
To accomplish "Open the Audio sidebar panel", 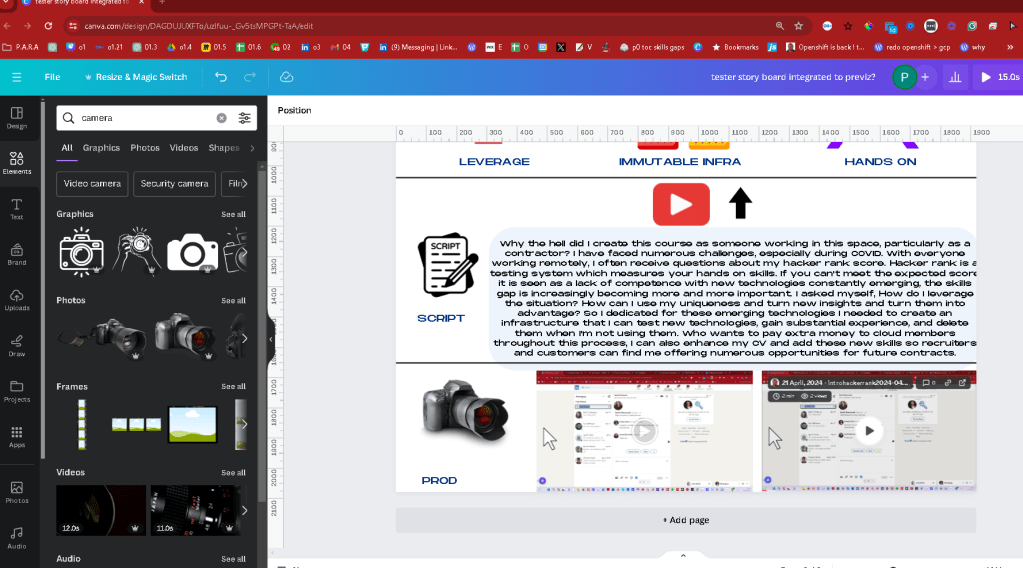I will (x=17, y=538).
